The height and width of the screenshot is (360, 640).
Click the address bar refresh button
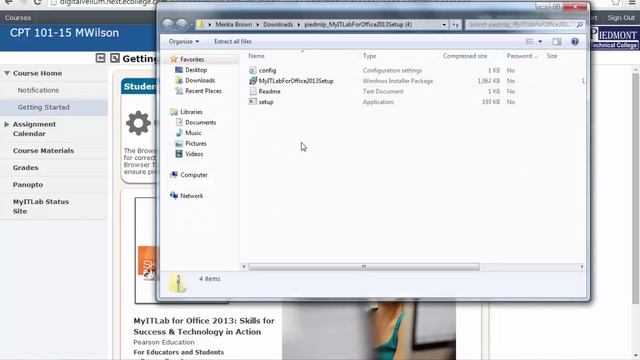pyautogui.click(x=456, y=25)
